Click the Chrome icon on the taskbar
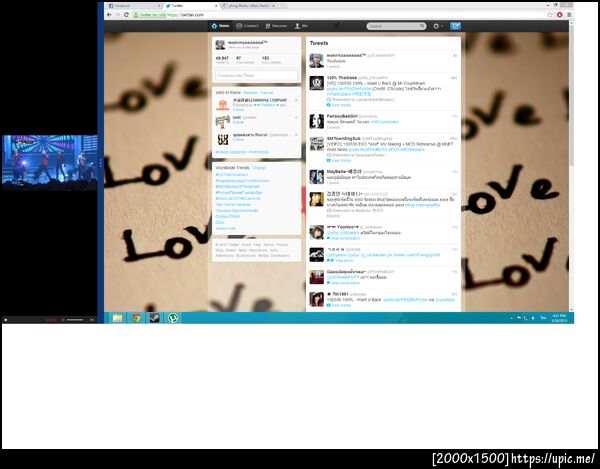 [136, 318]
